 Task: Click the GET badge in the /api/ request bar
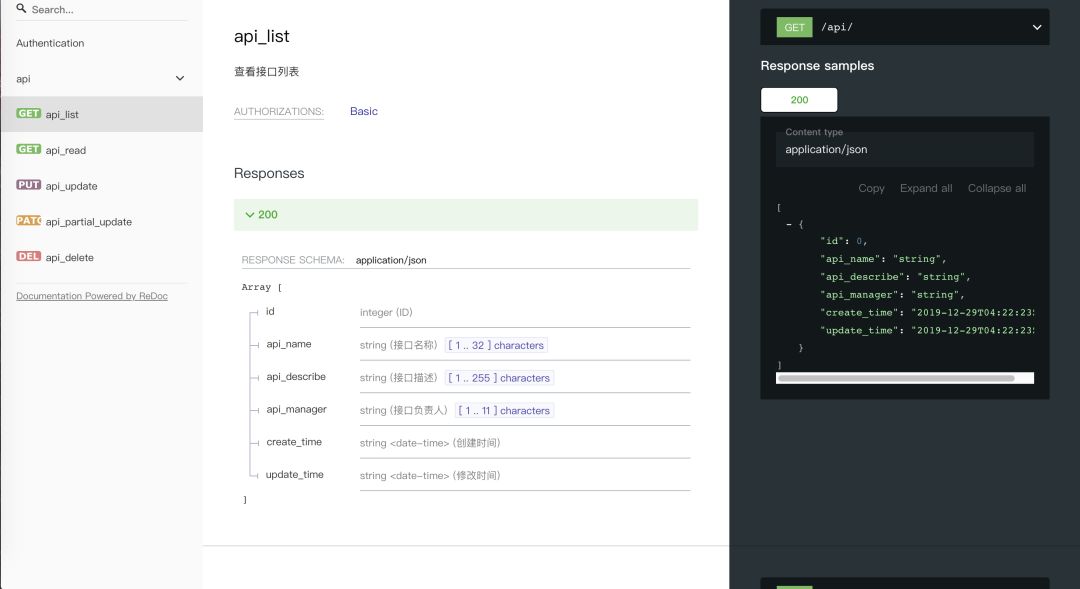793,27
